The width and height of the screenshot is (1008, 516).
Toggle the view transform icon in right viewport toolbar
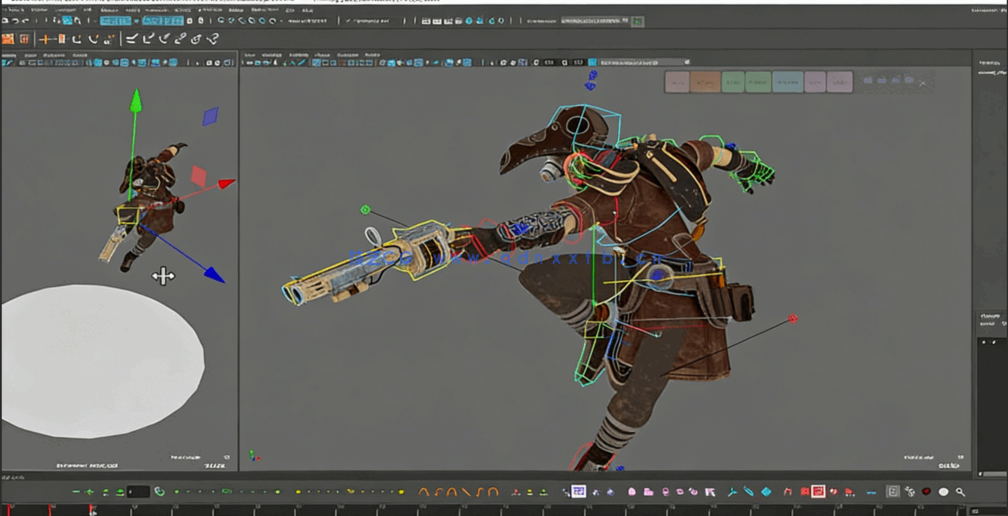[593, 62]
